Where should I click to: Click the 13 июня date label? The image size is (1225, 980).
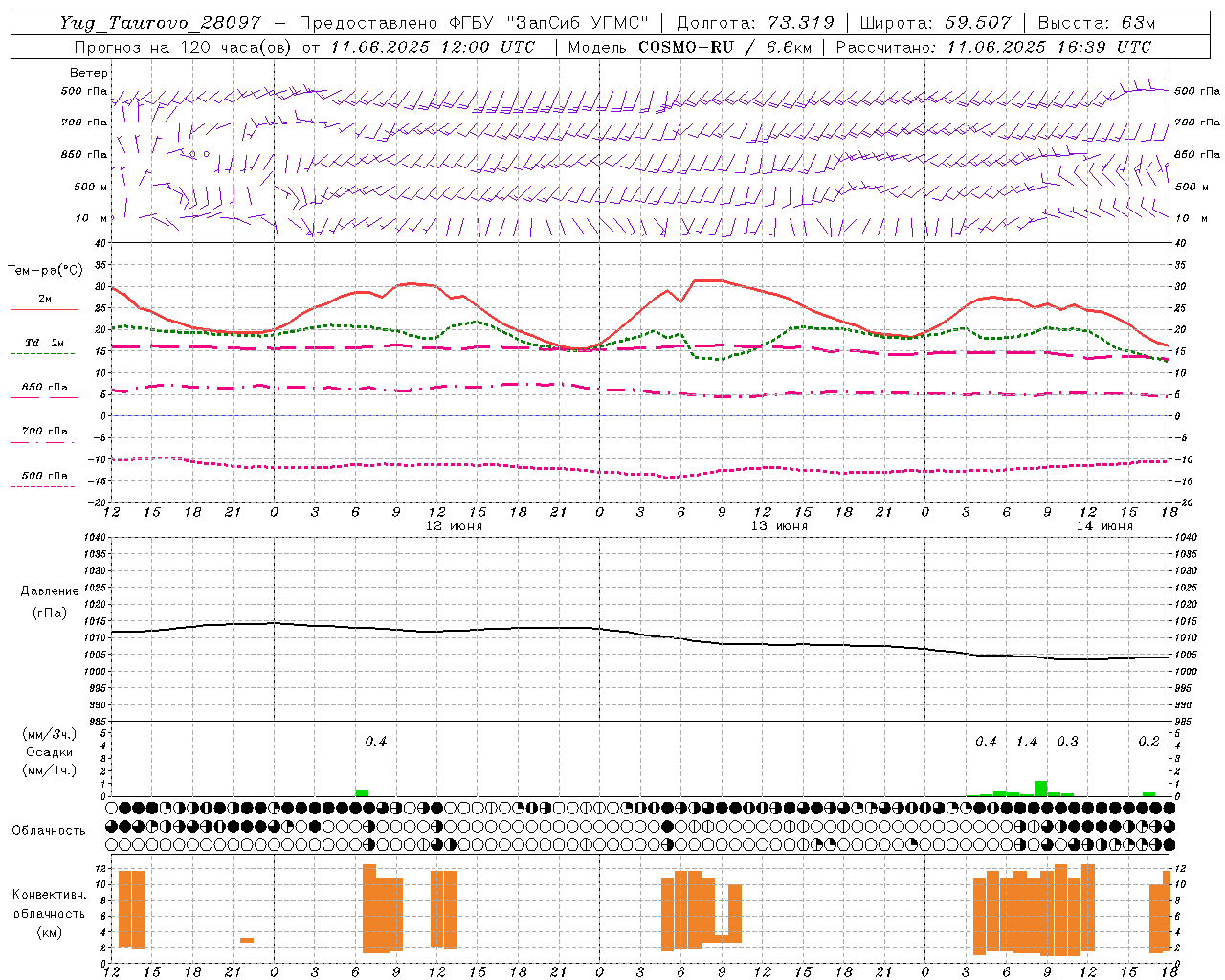pos(779,526)
